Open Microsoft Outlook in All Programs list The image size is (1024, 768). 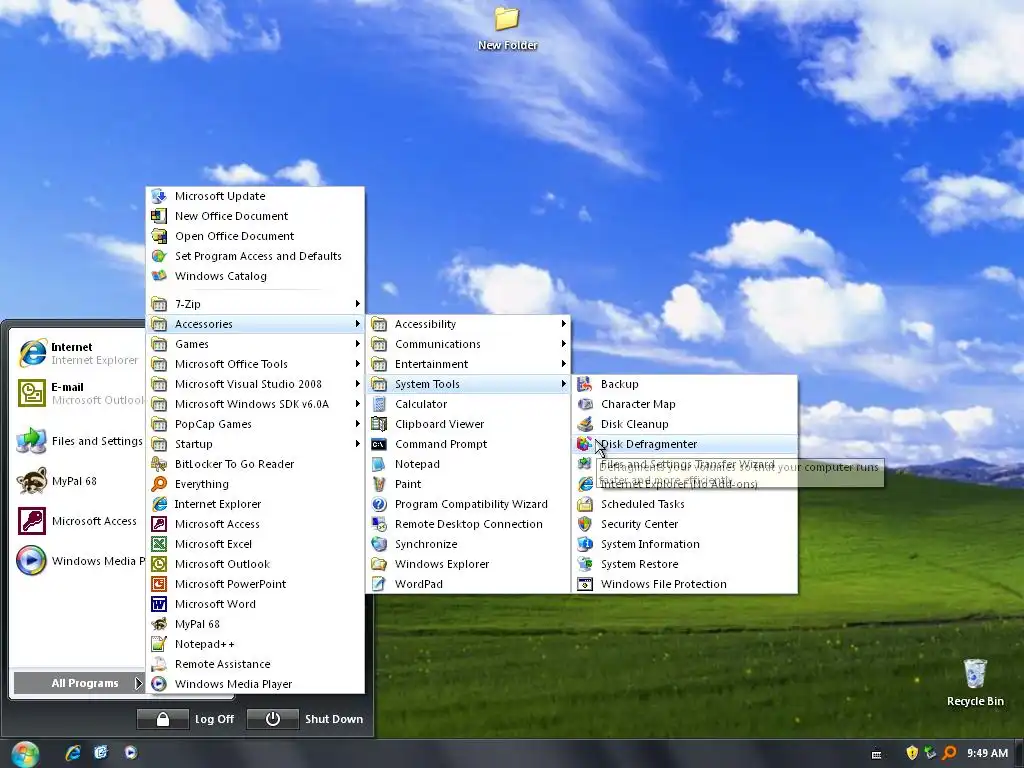coord(255,564)
